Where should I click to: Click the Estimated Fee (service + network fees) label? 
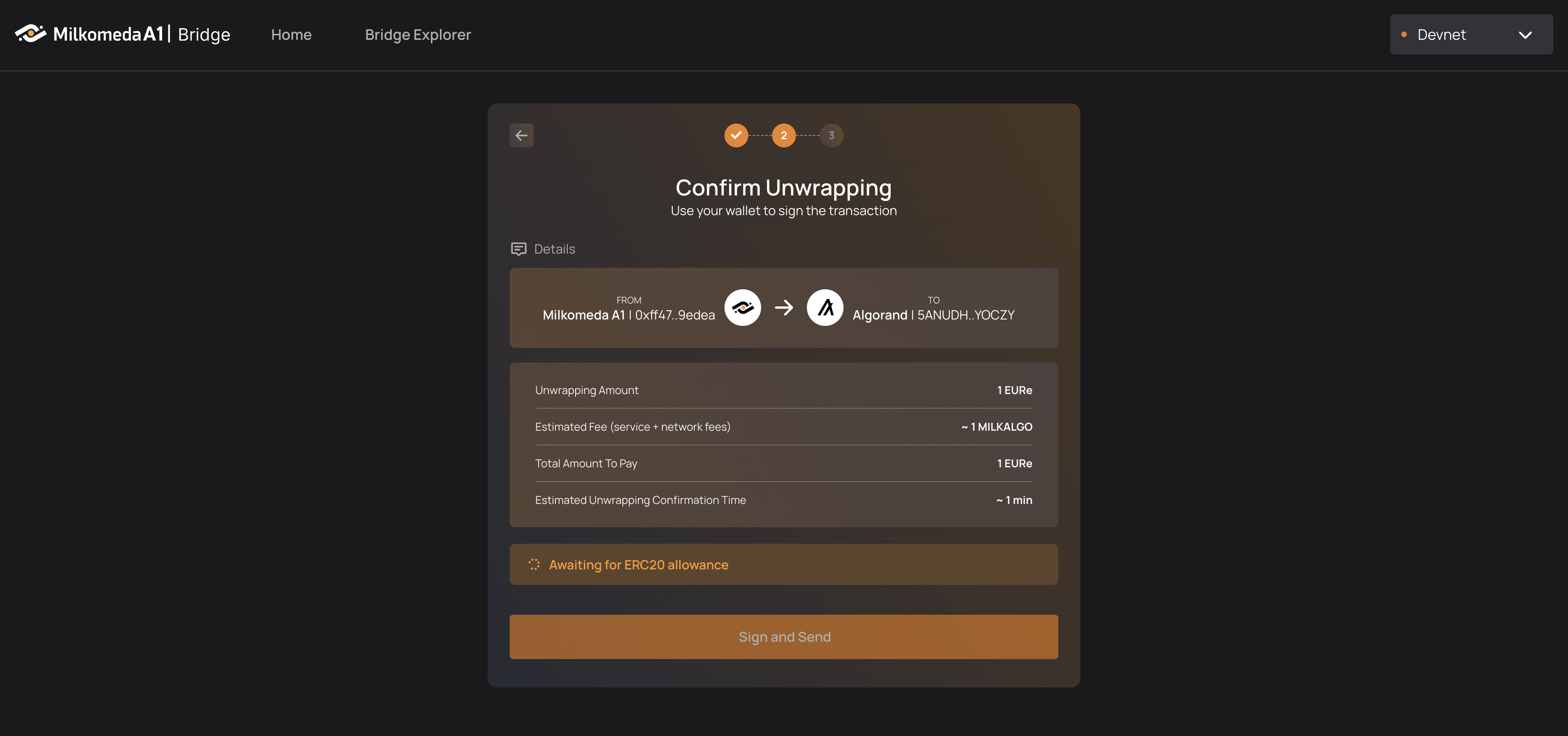pos(632,427)
